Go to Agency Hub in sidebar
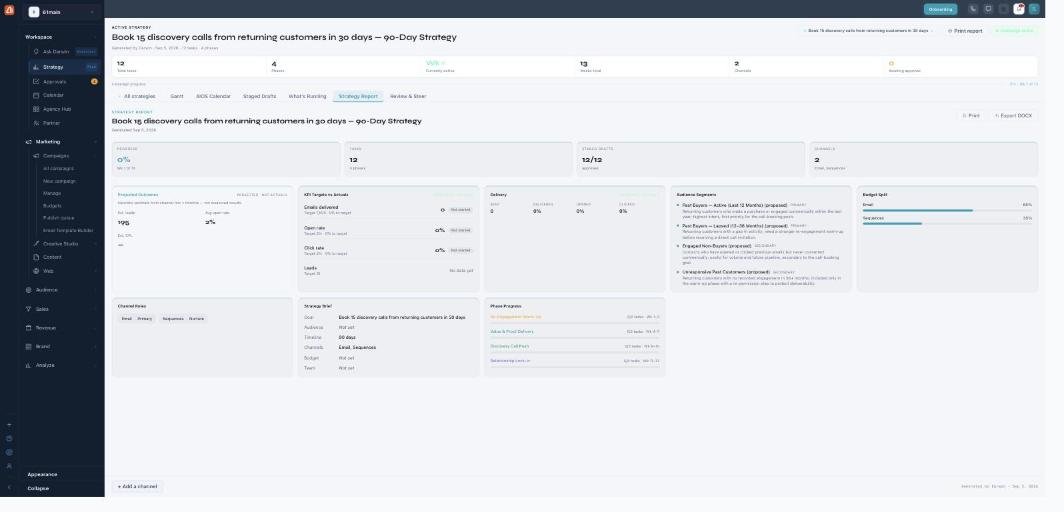 (64, 109)
